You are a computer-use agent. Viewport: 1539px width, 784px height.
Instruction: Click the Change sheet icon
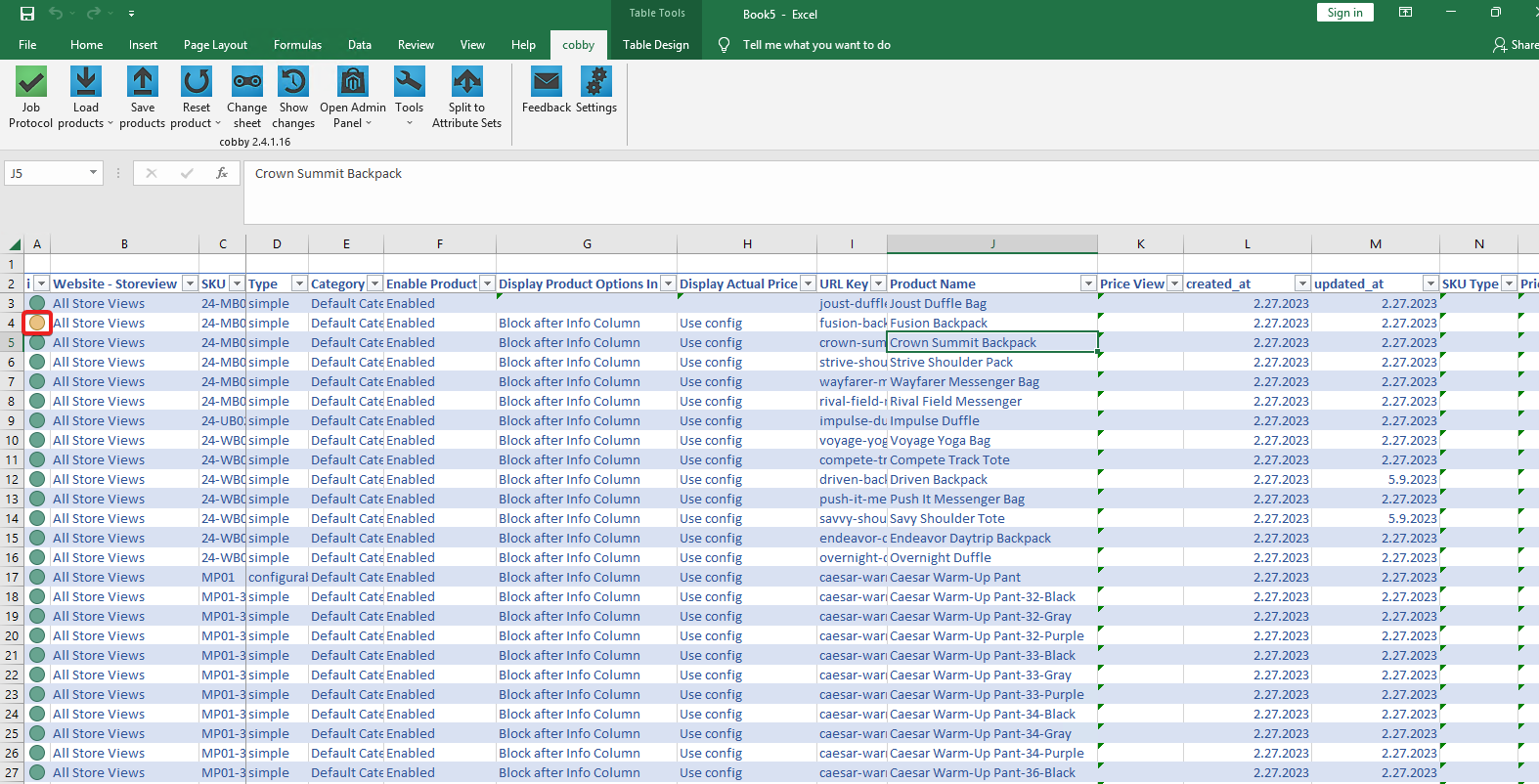[247, 81]
